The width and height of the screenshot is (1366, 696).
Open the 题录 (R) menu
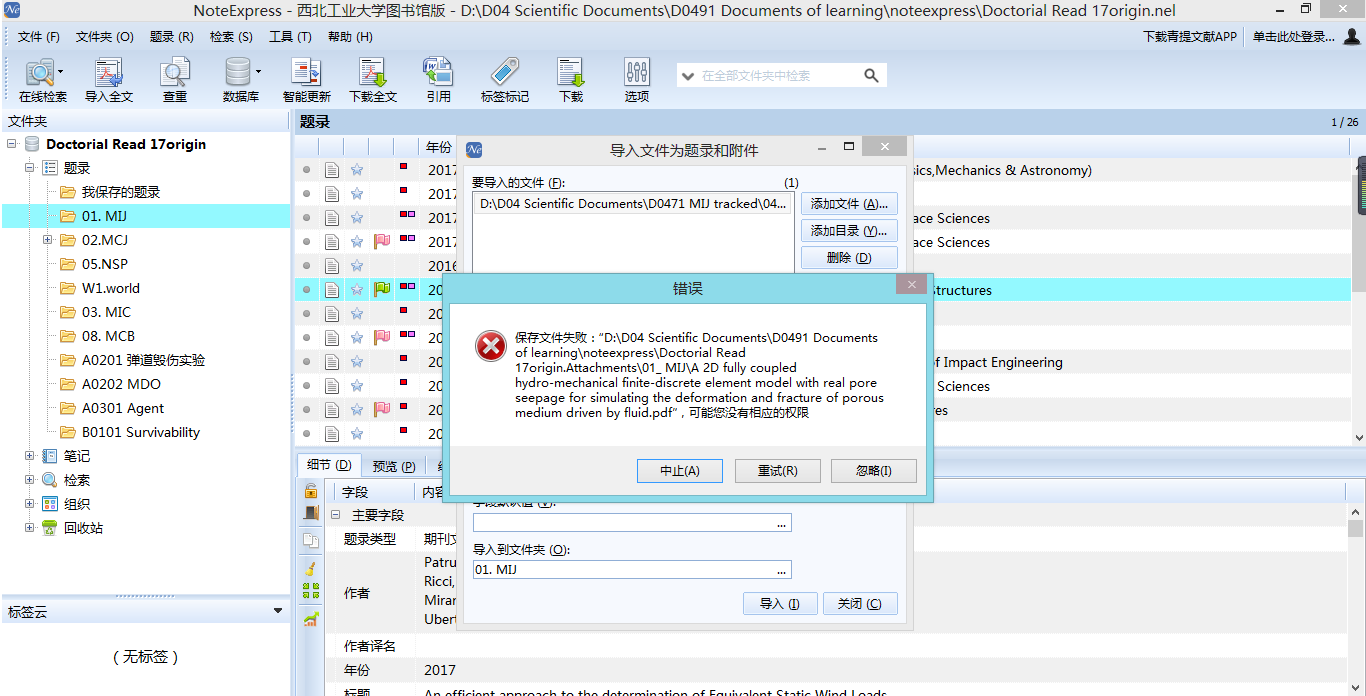[x=172, y=37]
